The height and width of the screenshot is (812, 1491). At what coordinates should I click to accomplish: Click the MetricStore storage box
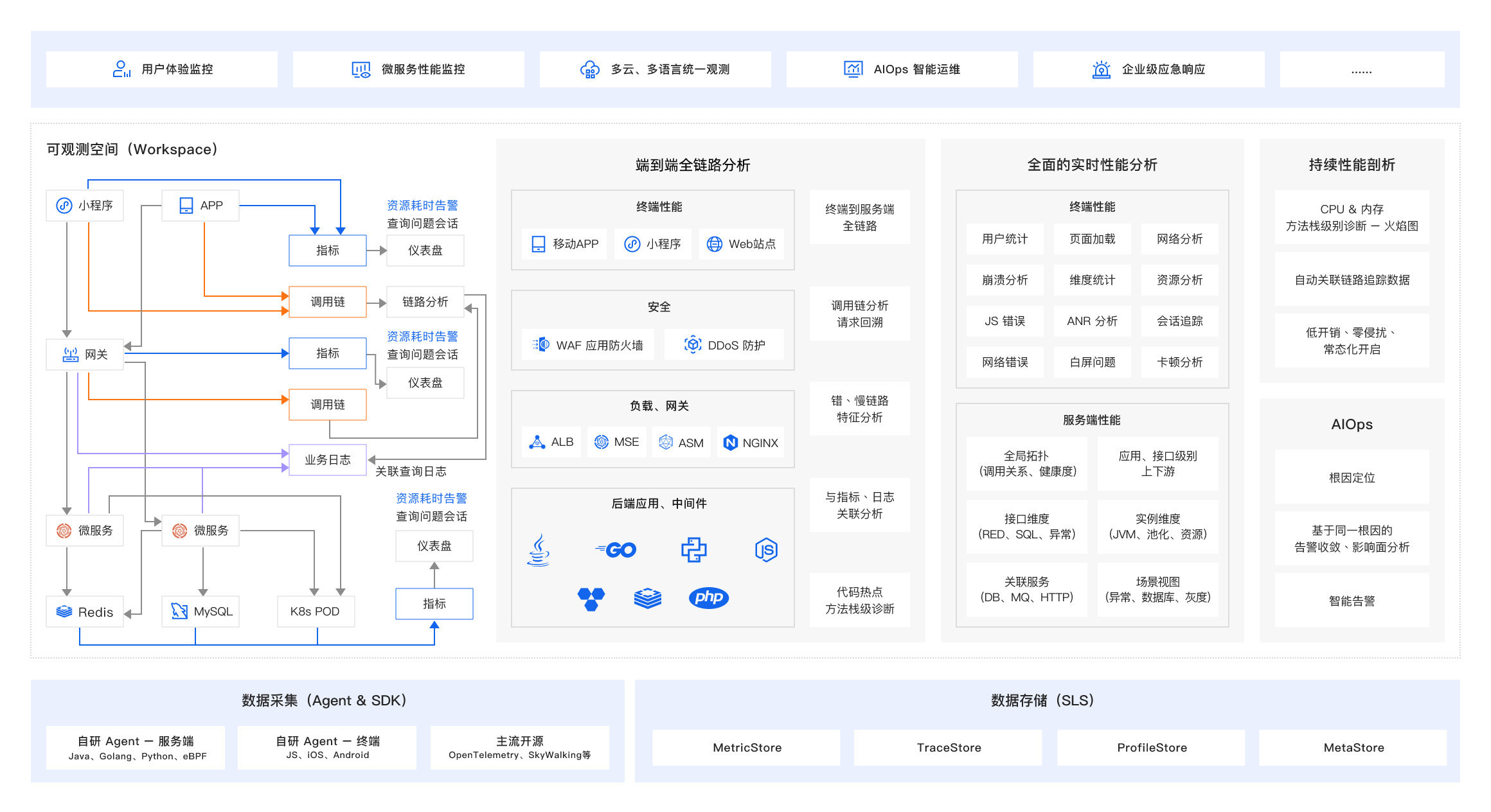(x=746, y=747)
